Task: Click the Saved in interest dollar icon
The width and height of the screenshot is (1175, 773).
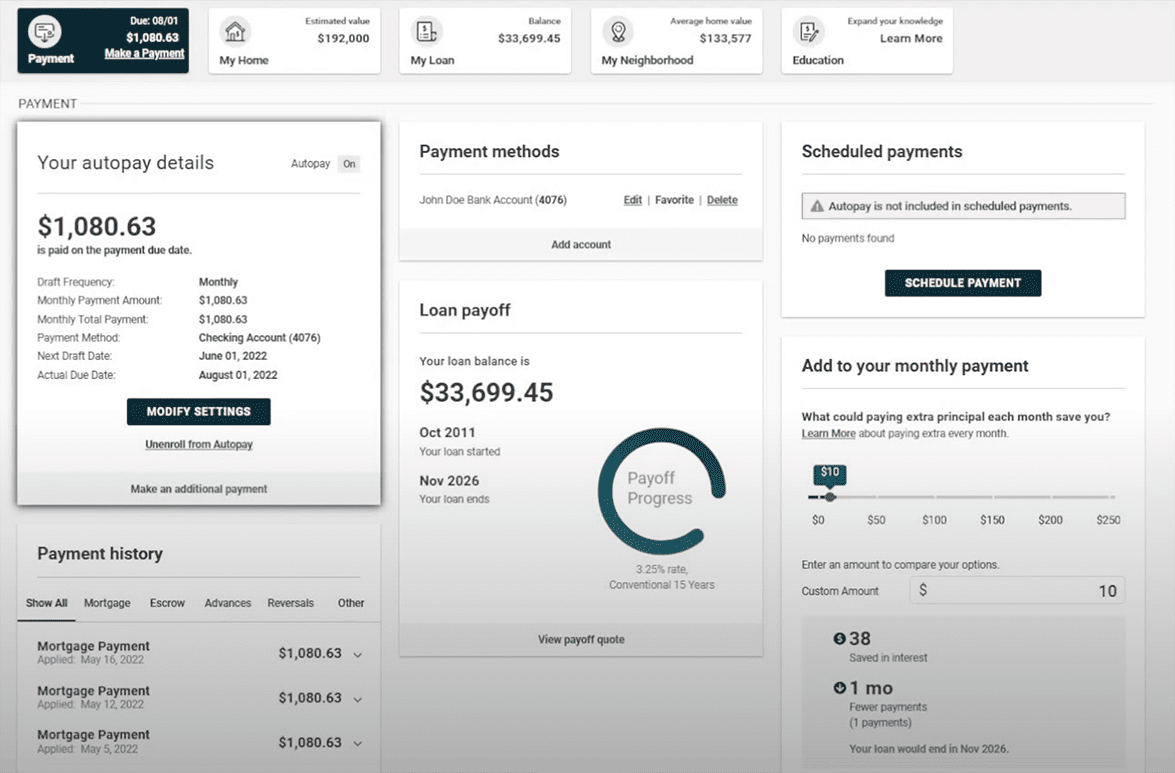Action: (x=840, y=639)
